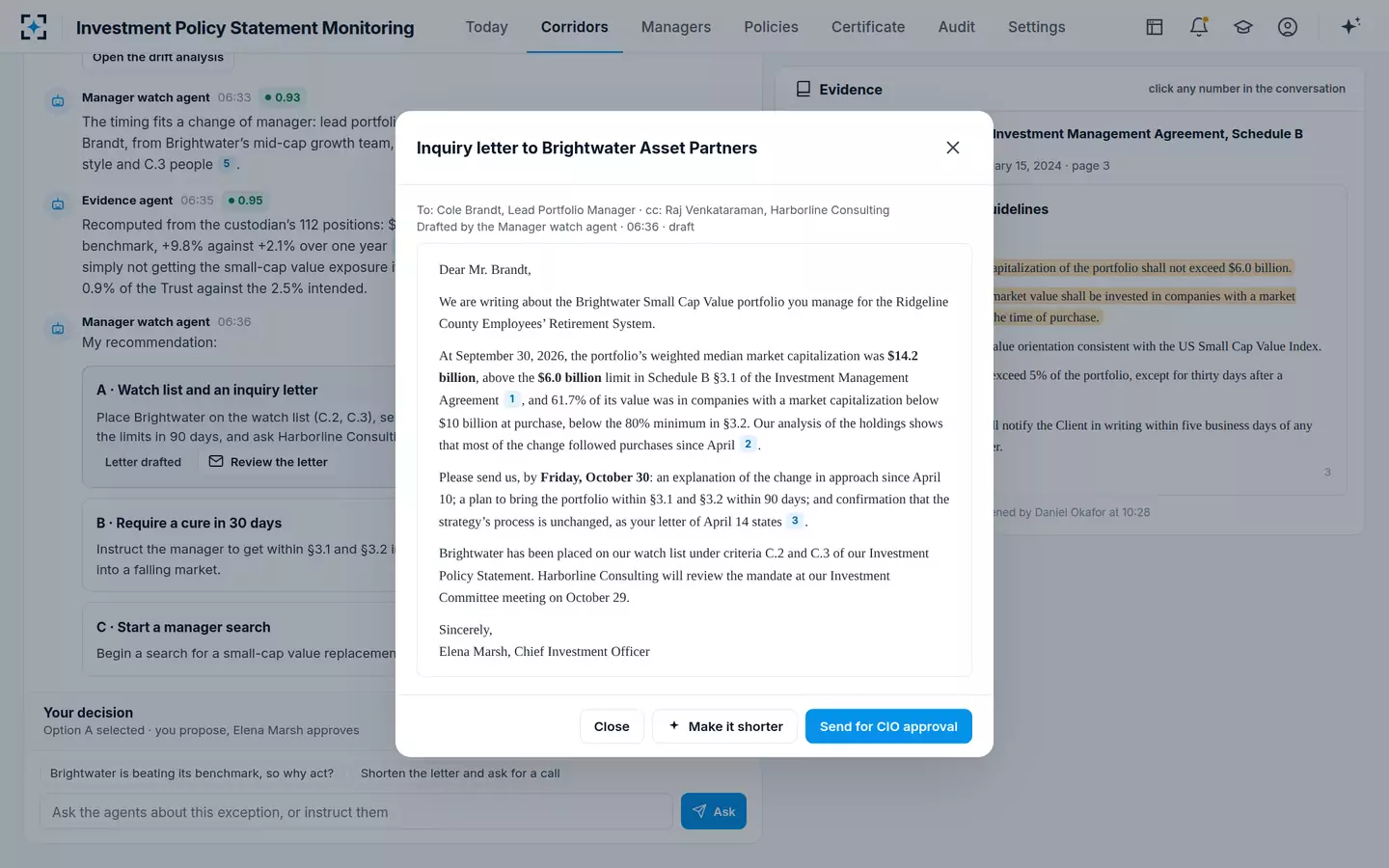The height and width of the screenshot is (868, 1389).
Task: Select the Corridors tab
Action: [575, 27]
